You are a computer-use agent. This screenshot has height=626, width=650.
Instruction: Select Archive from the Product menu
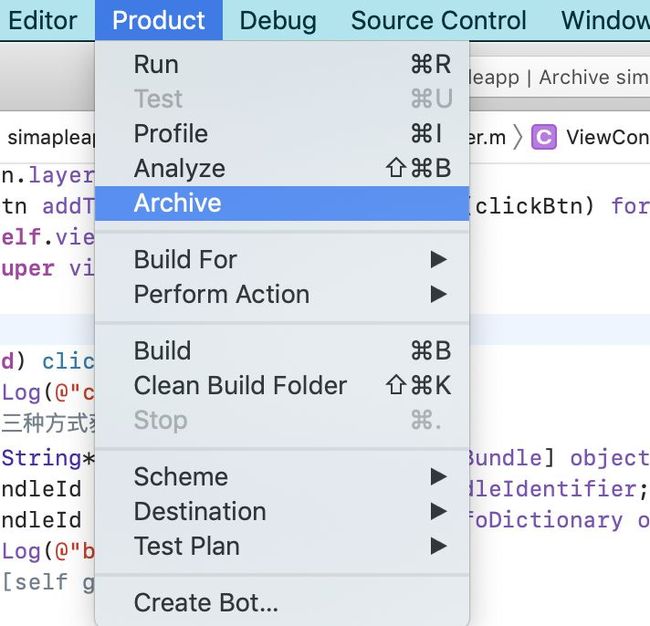pos(282,203)
